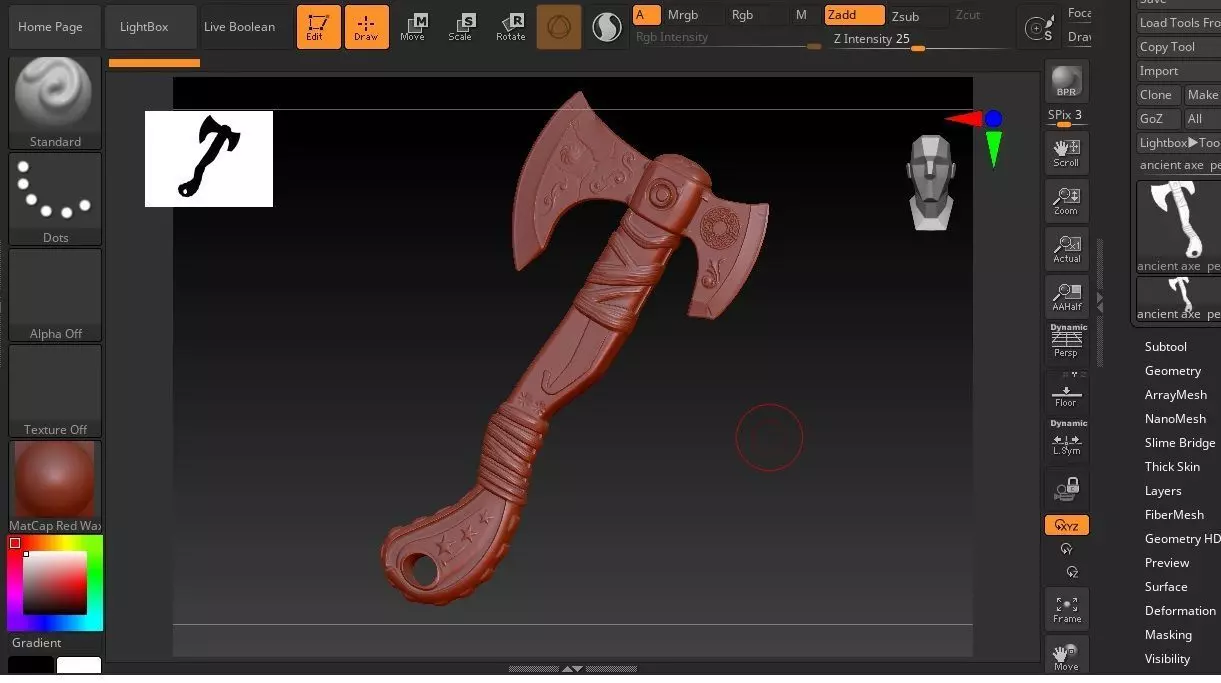Click the focal shift S circular icon
Image resolution: width=1221 pixels, height=683 pixels.
pos(1040,28)
